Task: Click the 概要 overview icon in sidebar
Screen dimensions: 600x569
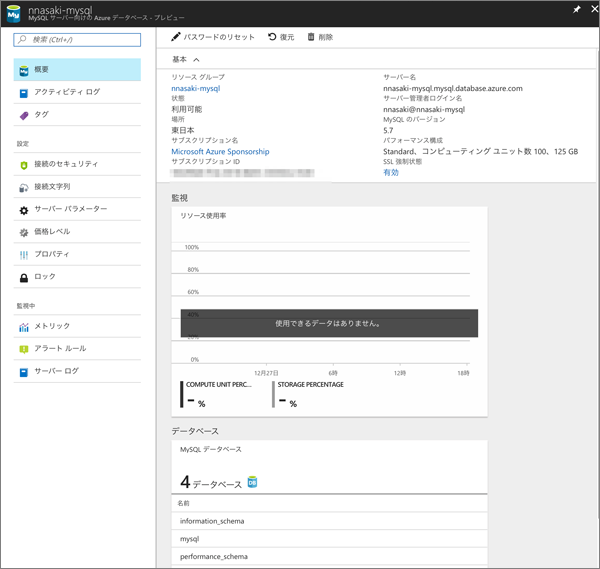Action: 24,70
